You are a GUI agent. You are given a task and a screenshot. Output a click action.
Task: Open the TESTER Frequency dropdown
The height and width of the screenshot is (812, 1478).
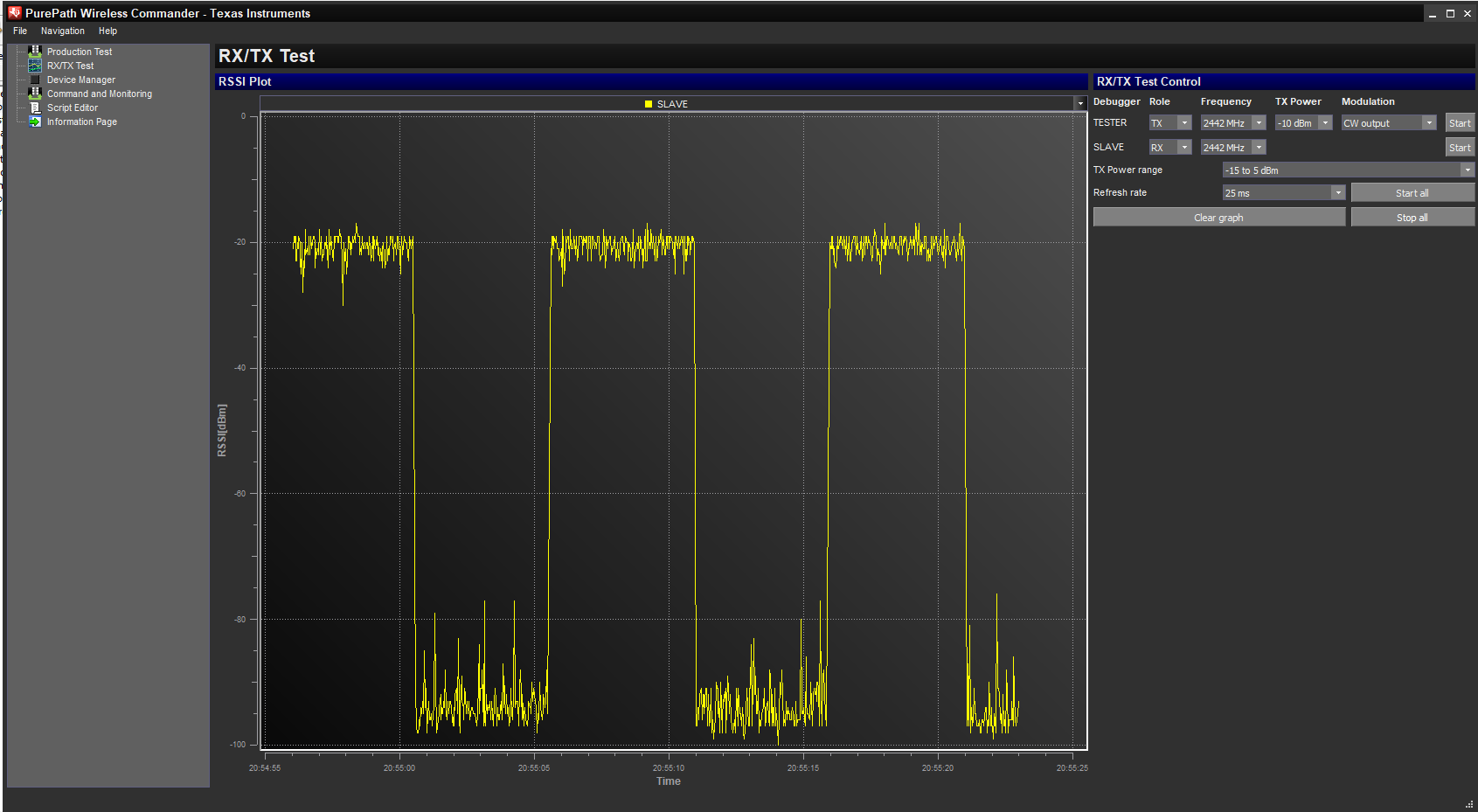(x=1233, y=123)
